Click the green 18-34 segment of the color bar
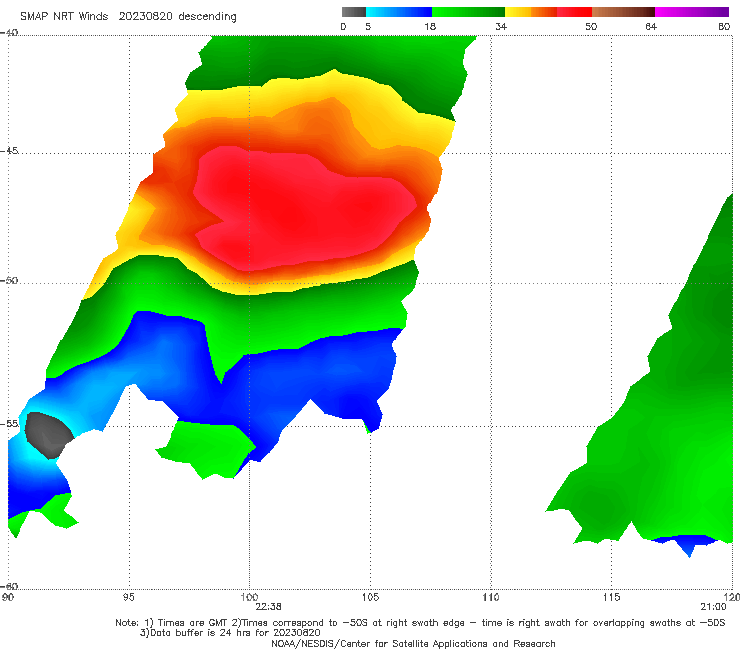The width and height of the screenshot is (740, 650). click(x=468, y=12)
